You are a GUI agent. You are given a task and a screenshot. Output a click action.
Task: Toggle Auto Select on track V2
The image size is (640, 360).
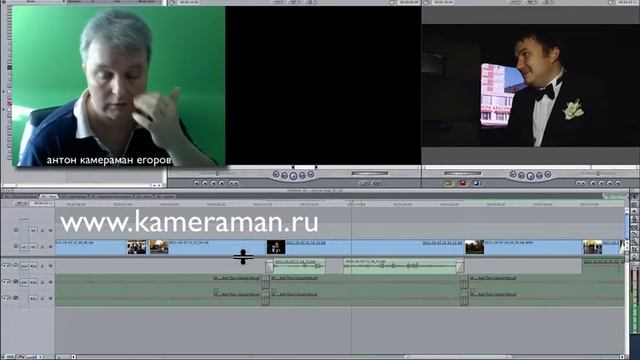51,231
